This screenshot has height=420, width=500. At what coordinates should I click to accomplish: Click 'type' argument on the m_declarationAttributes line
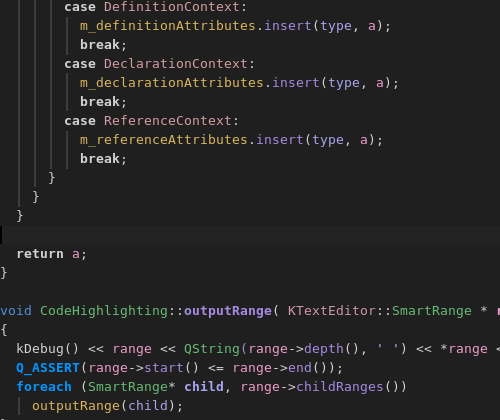tap(344, 84)
